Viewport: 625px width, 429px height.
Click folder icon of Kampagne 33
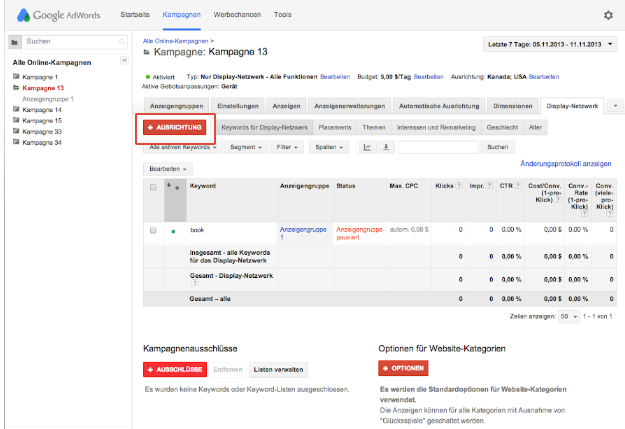tap(16, 131)
